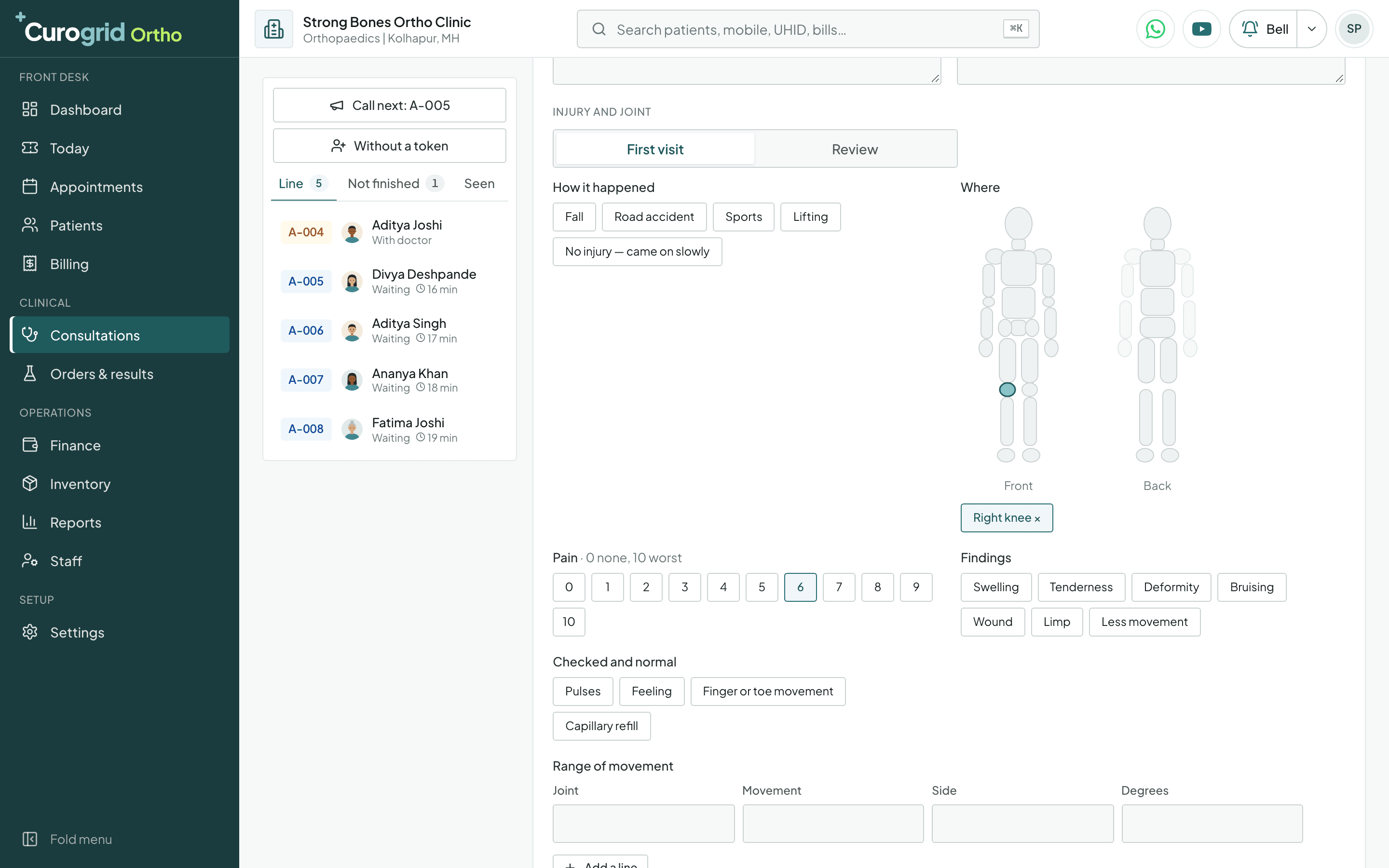Screen dimensions: 1389x868
Task: Open Billing from the sidebar
Action: pos(120,263)
